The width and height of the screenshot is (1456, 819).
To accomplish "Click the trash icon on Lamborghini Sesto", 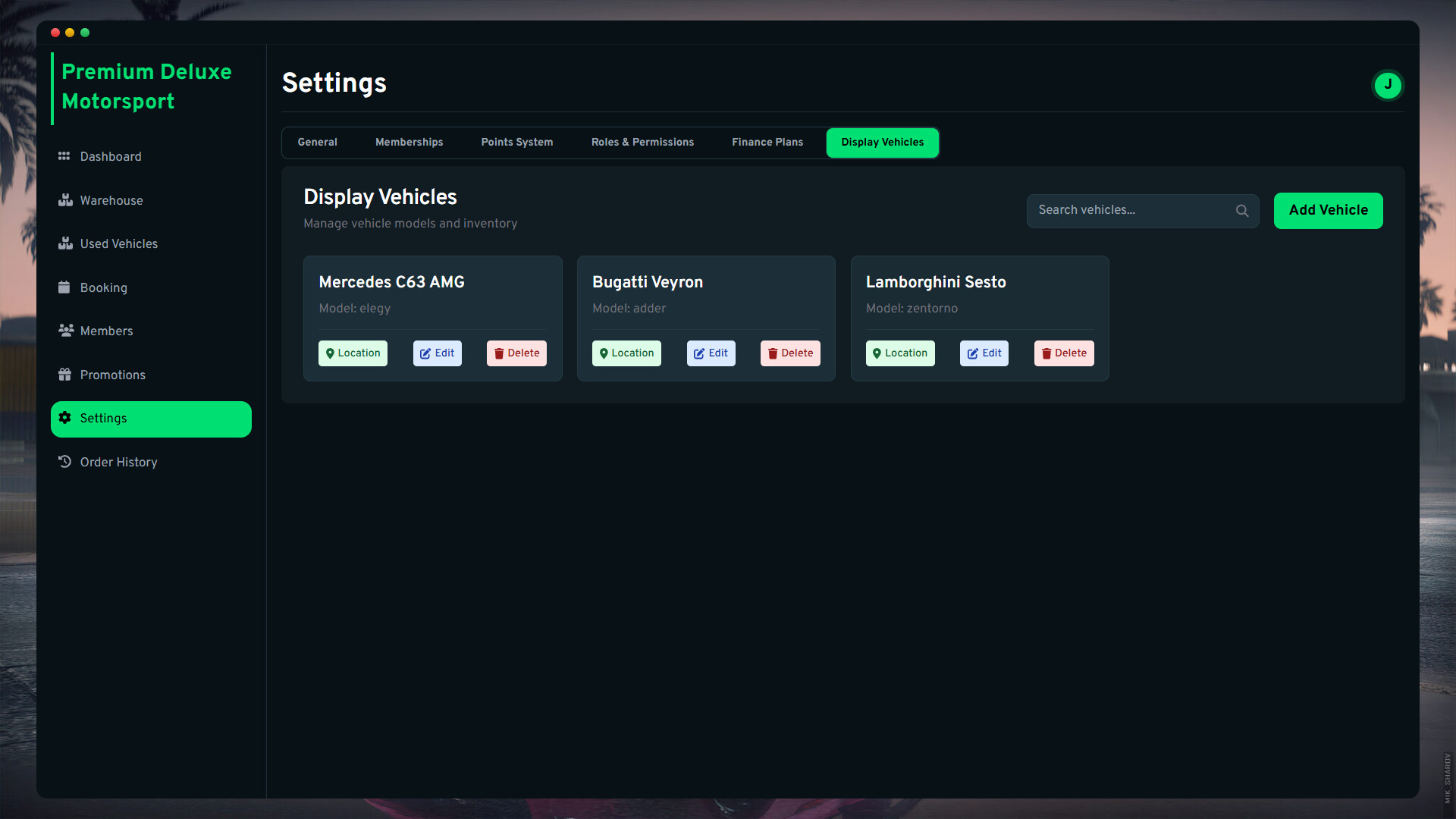I will pos(1046,353).
